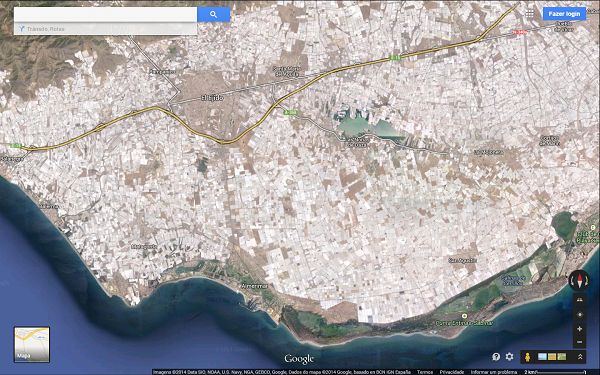This screenshot has width=600, height=375.
Task: Show my location with the target icon
Action: click(580, 315)
